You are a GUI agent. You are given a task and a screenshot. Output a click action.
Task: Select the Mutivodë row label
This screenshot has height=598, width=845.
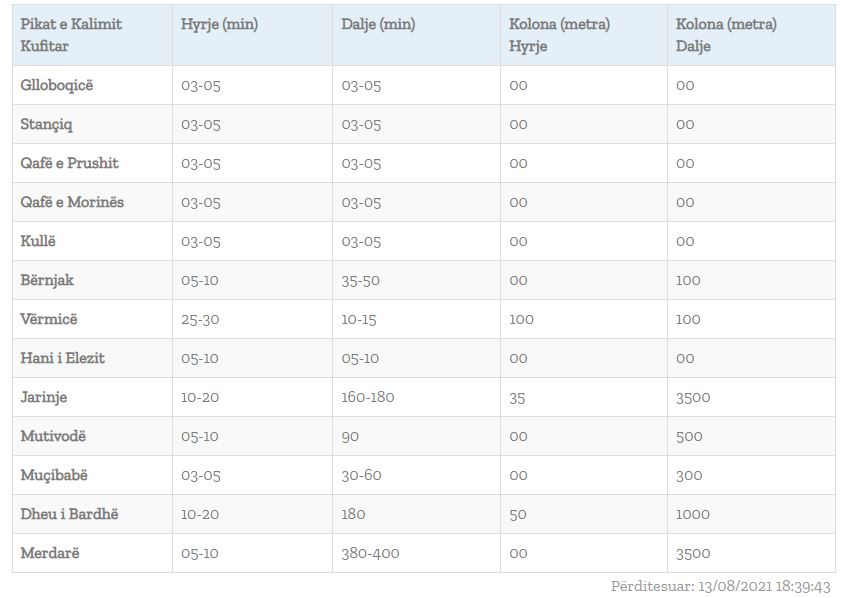(x=54, y=436)
